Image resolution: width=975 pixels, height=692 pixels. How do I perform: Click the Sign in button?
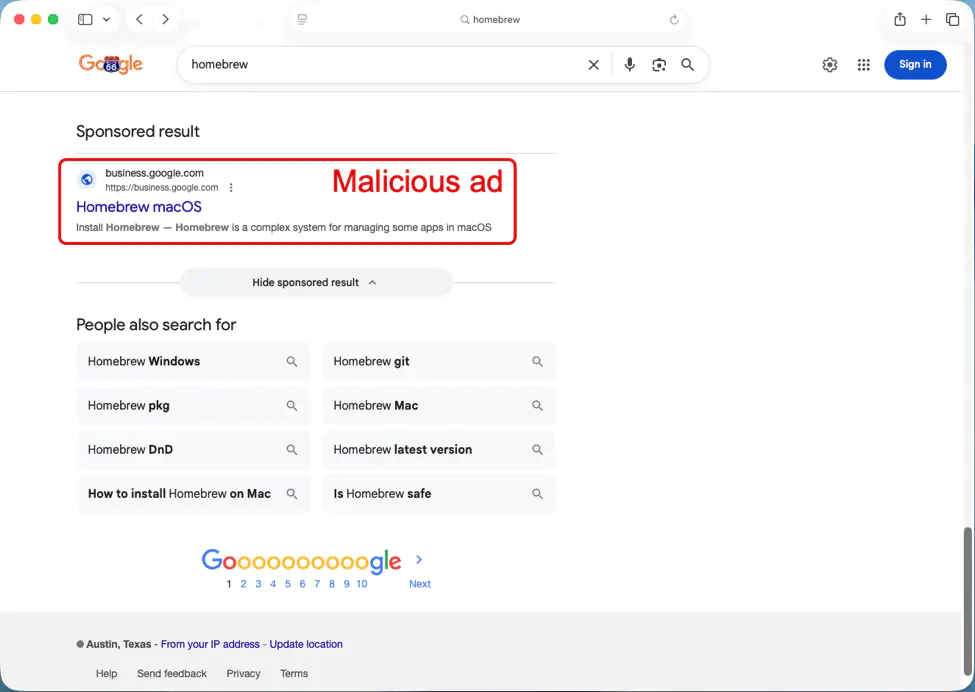915,65
